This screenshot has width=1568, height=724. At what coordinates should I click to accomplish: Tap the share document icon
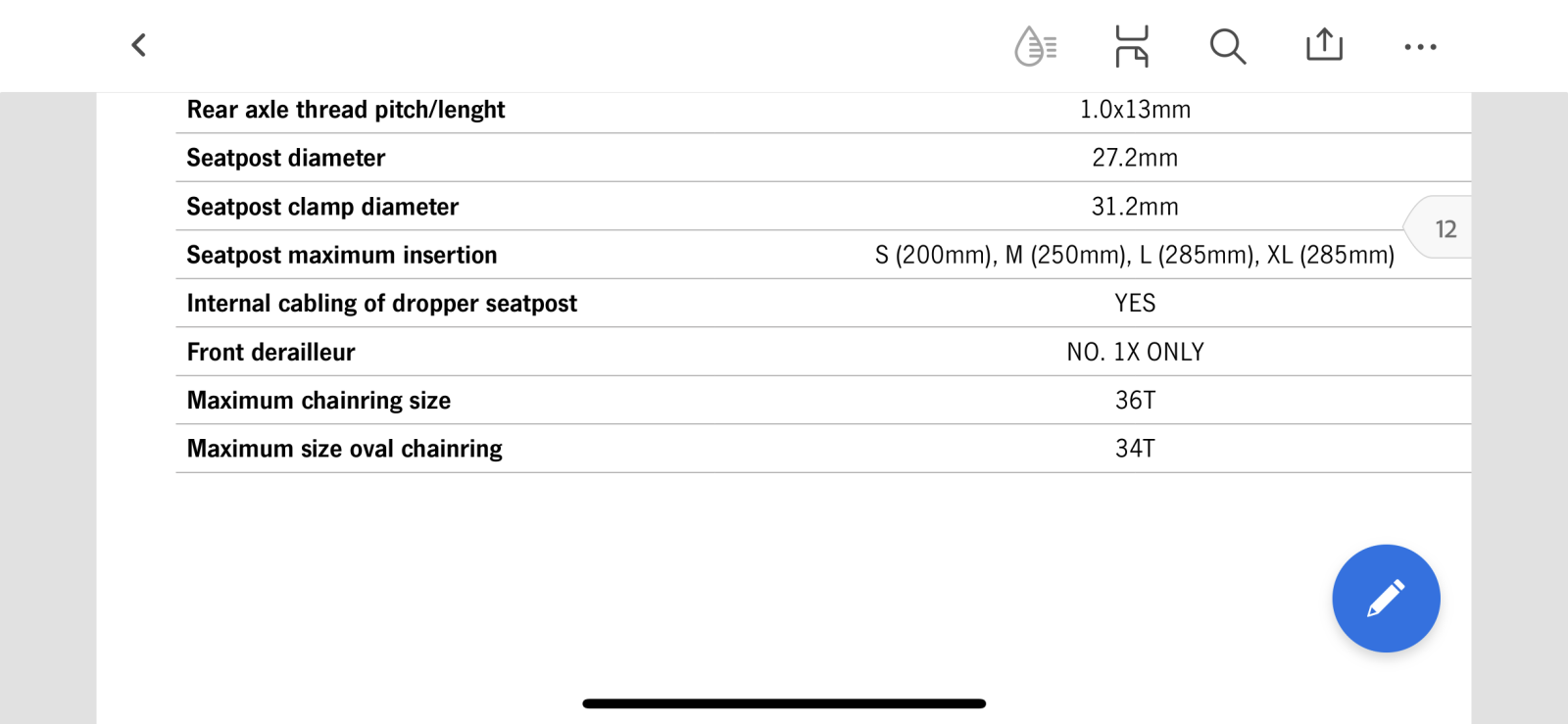(x=1324, y=45)
